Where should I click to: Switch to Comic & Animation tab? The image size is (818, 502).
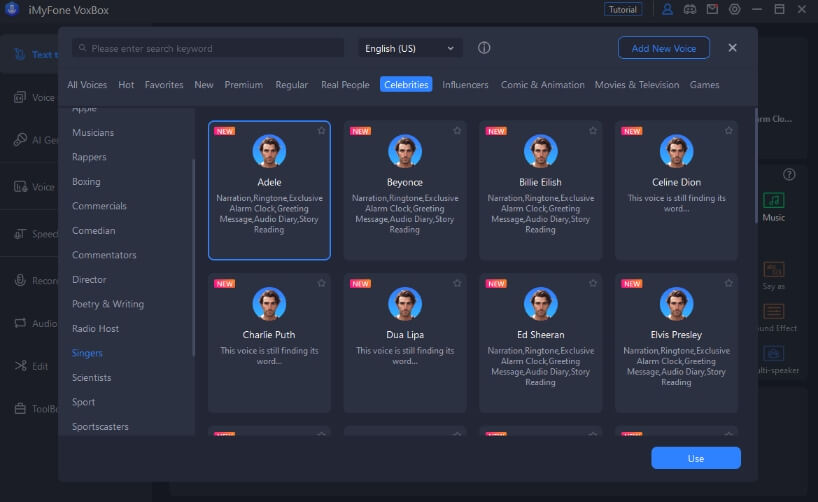tap(543, 85)
